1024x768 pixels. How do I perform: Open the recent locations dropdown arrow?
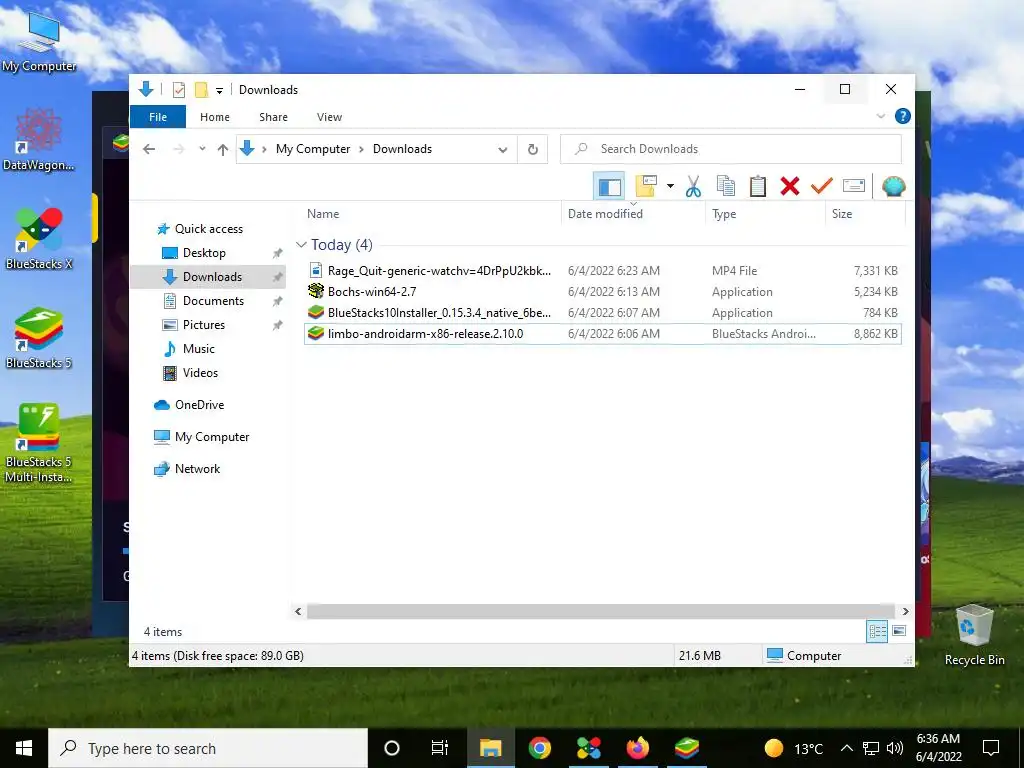[202, 149]
